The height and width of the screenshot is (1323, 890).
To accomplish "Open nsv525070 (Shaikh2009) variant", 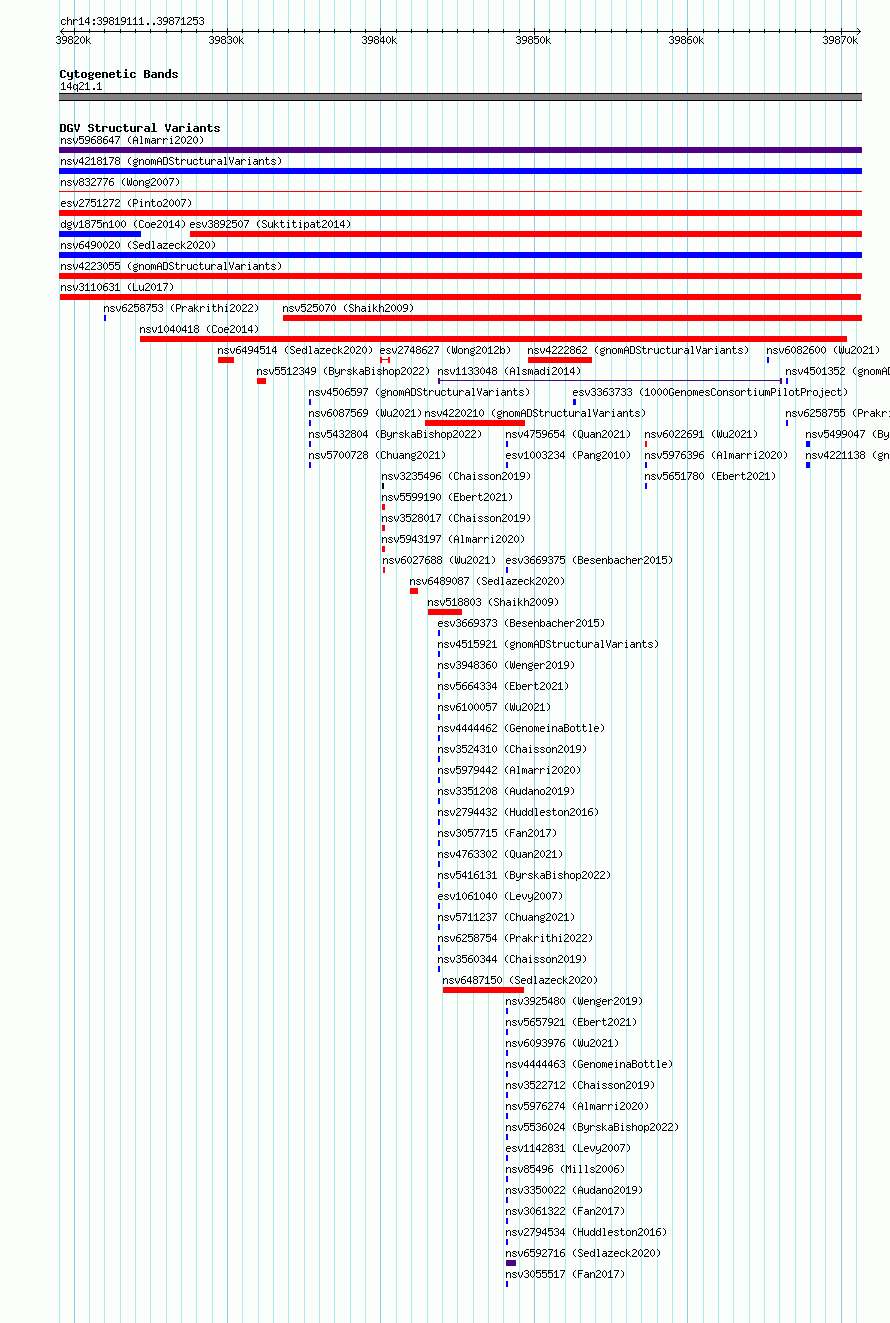I will (348, 308).
